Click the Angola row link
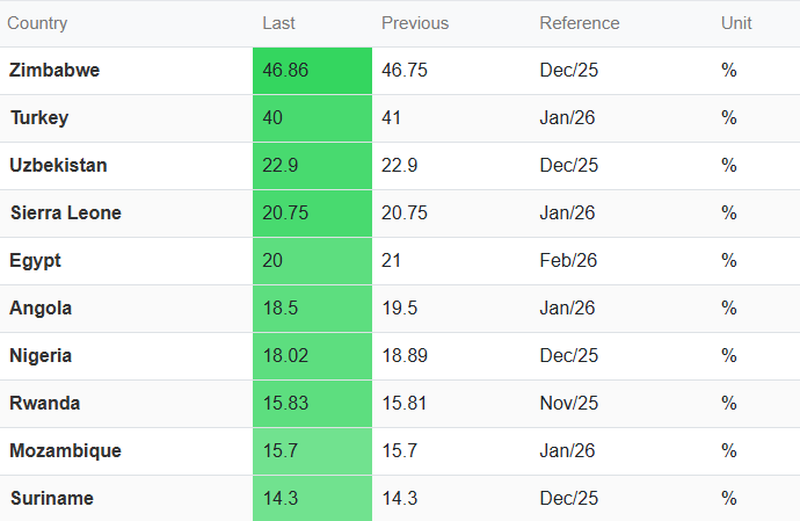Screen dimensions: 800x521 (x=41, y=308)
